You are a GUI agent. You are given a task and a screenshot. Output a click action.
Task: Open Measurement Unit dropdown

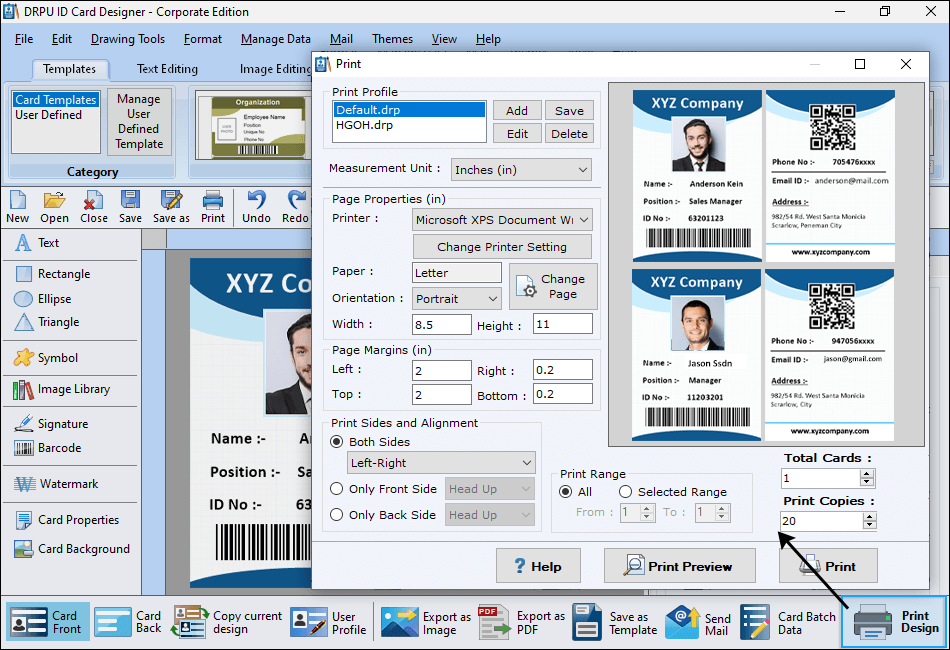click(521, 170)
